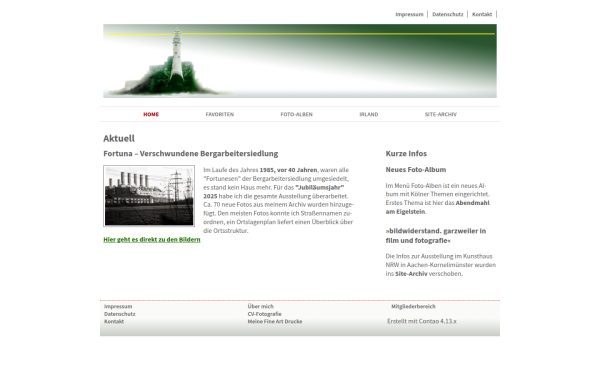Open 'Meine Fine Art Drucke' footer link
This screenshot has width=600, height=375.
pyautogui.click(x=274, y=321)
